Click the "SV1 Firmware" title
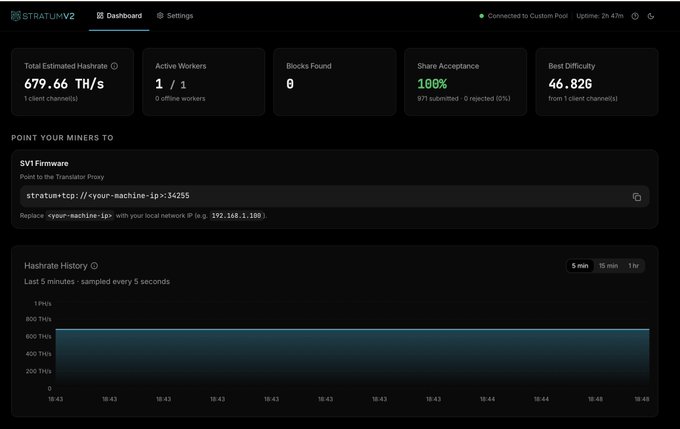This screenshot has height=429, width=680. click(x=44, y=164)
